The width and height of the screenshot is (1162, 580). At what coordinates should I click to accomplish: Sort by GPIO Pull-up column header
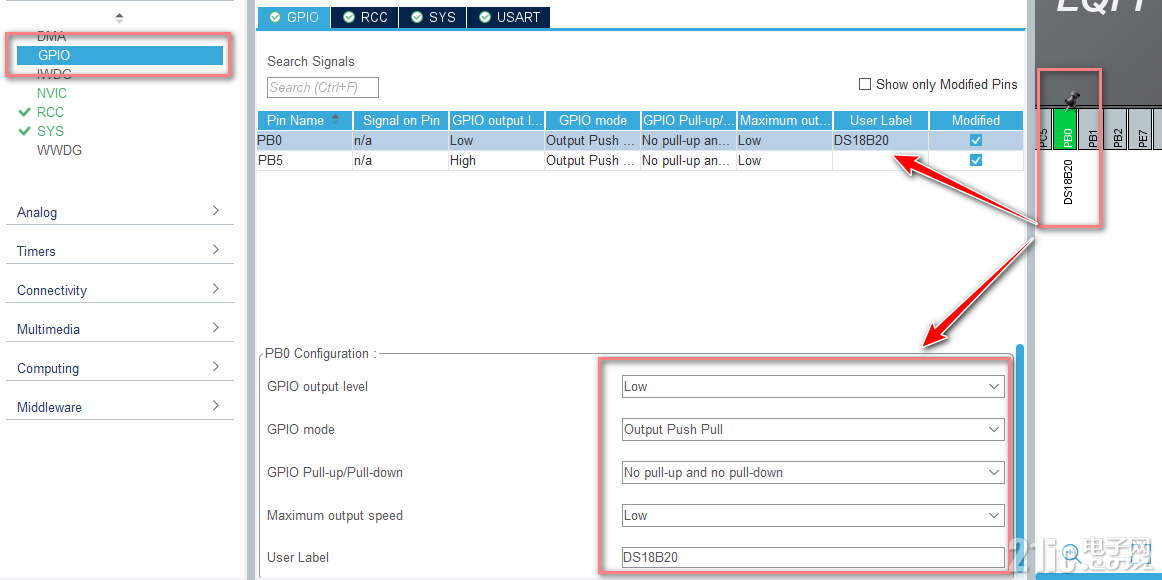pyautogui.click(x=688, y=120)
